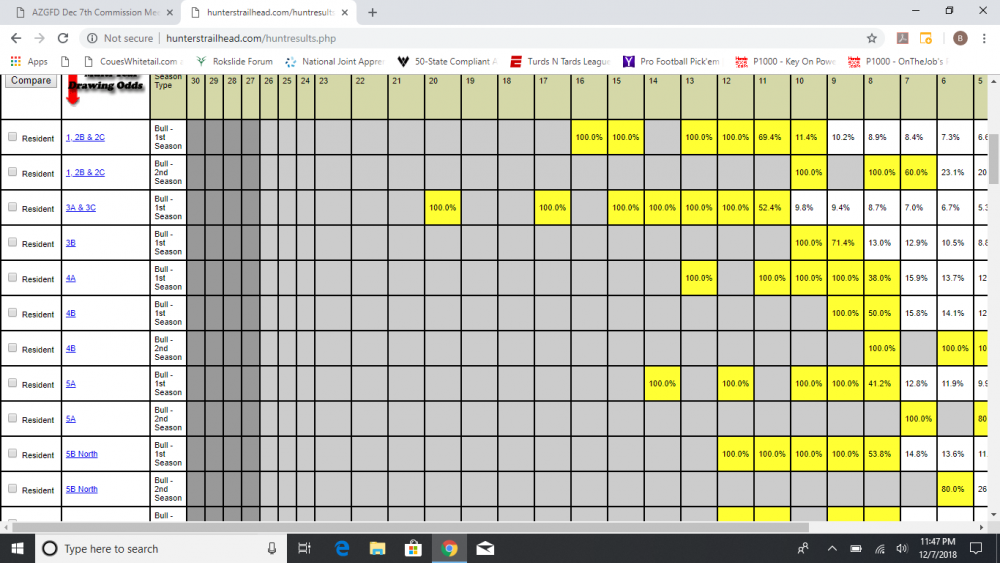Open Pro Football Pick'em bookmark

[671, 61]
